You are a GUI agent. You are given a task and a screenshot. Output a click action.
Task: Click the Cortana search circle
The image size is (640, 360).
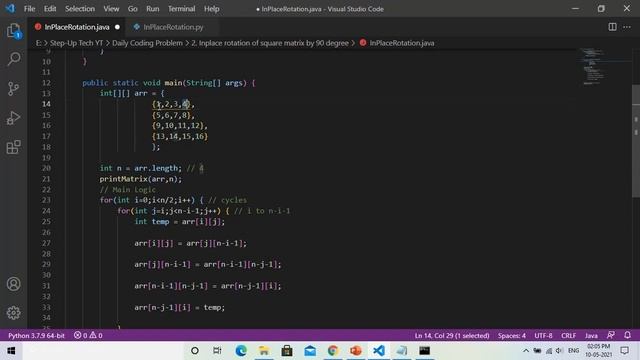pyautogui.click(x=195, y=351)
